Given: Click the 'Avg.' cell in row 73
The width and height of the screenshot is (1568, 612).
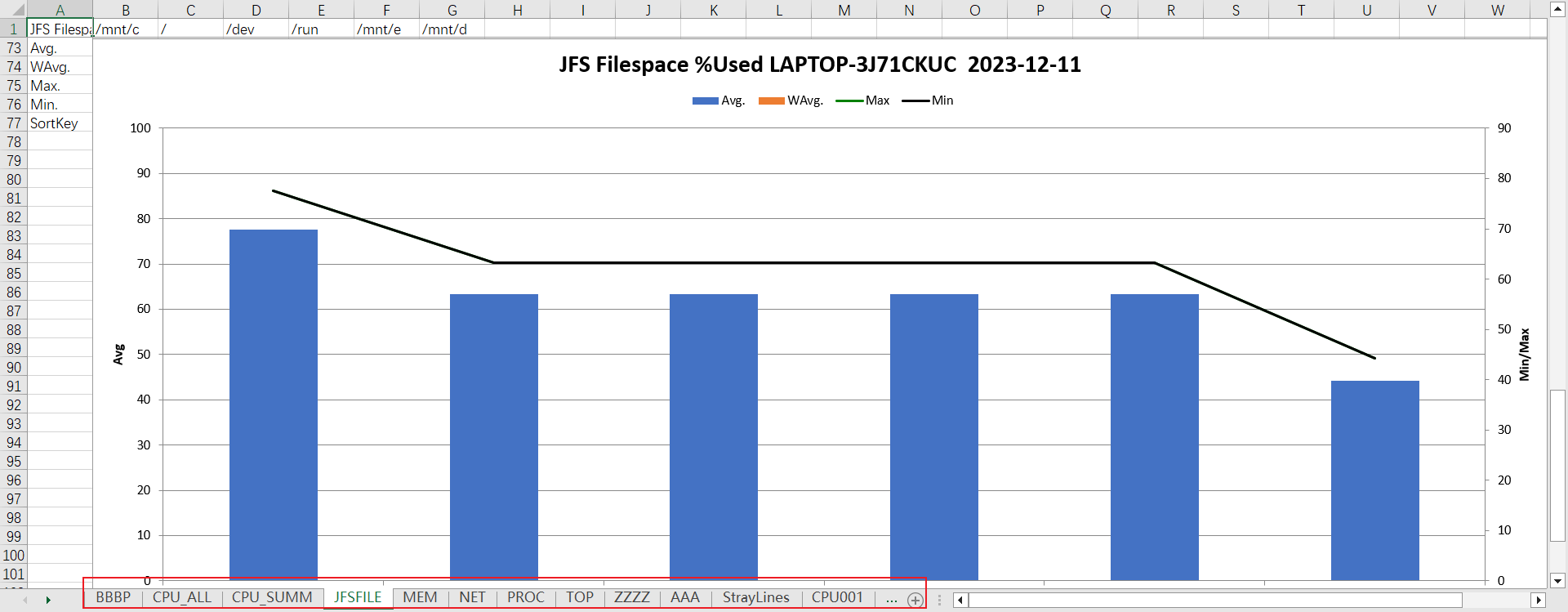Looking at the screenshot, I should tap(60, 48).
